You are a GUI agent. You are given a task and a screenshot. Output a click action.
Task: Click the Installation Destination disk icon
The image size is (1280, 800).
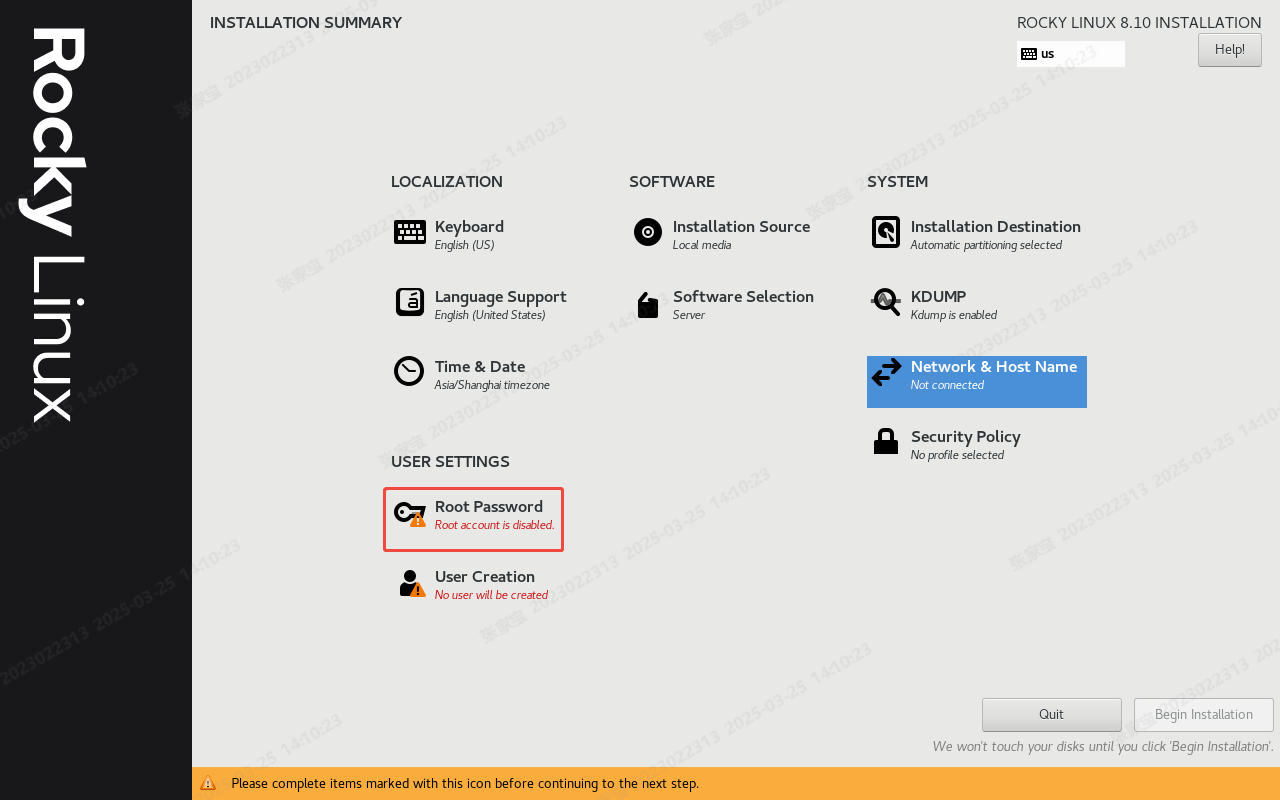click(886, 232)
